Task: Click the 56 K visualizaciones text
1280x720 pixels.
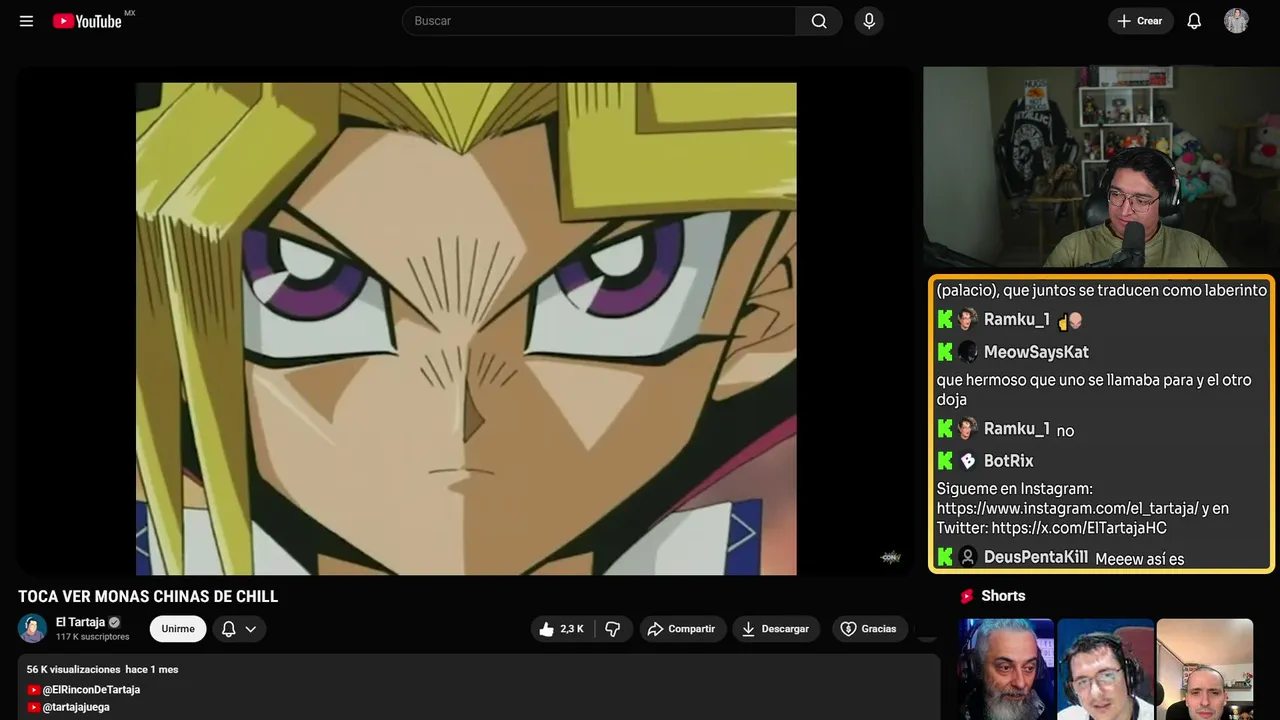Action: click(73, 669)
